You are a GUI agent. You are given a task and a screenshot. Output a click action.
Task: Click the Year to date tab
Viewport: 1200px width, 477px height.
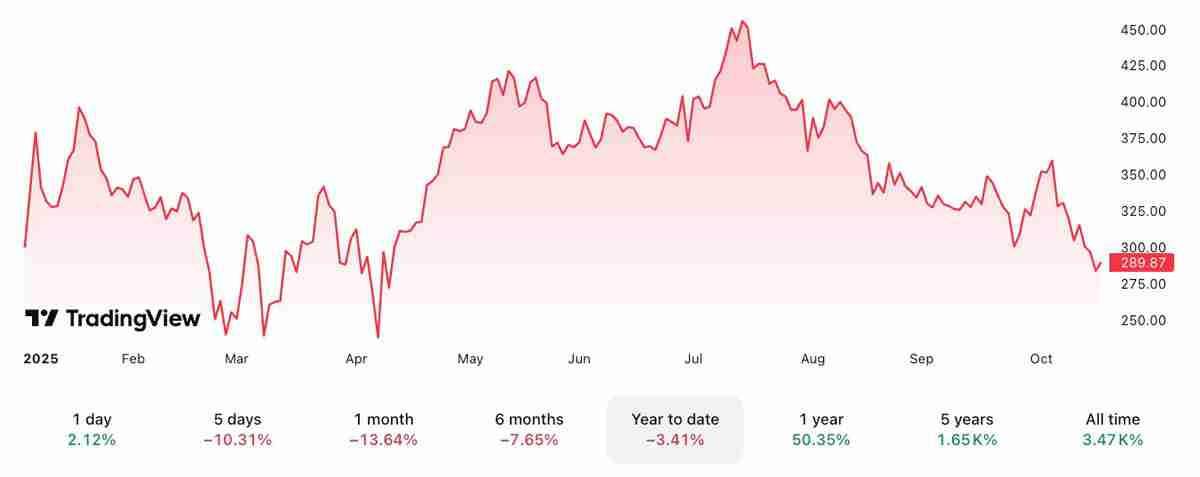(x=675, y=430)
